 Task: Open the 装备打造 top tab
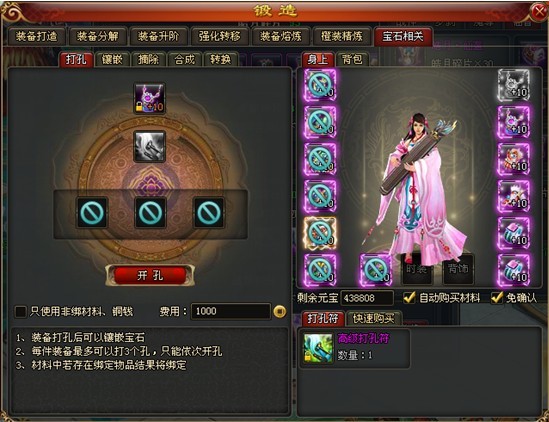click(x=37, y=36)
